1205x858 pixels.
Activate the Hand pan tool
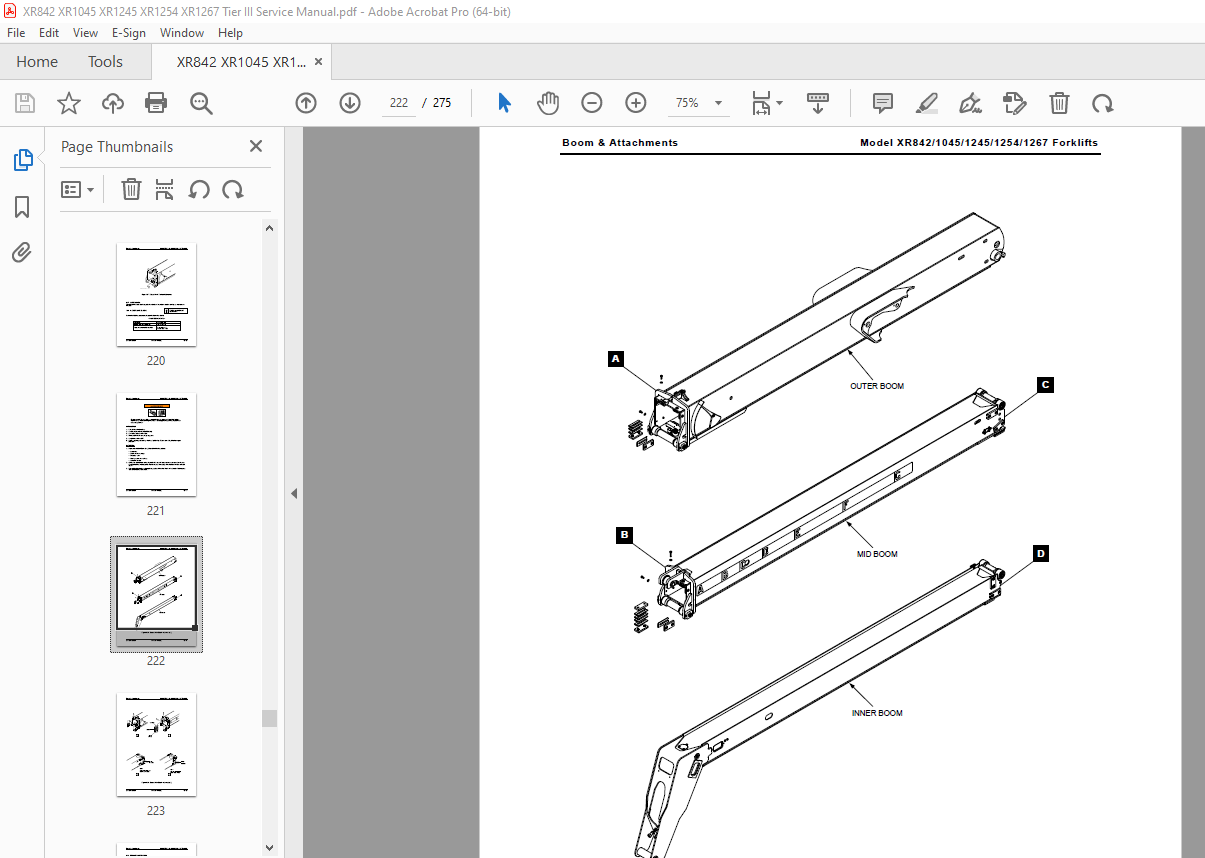[x=548, y=103]
